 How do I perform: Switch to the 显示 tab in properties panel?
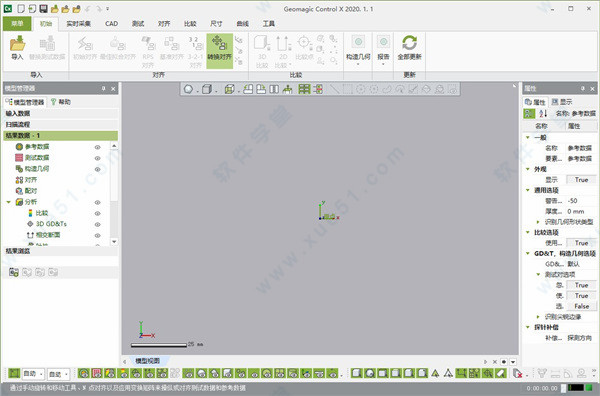562,102
